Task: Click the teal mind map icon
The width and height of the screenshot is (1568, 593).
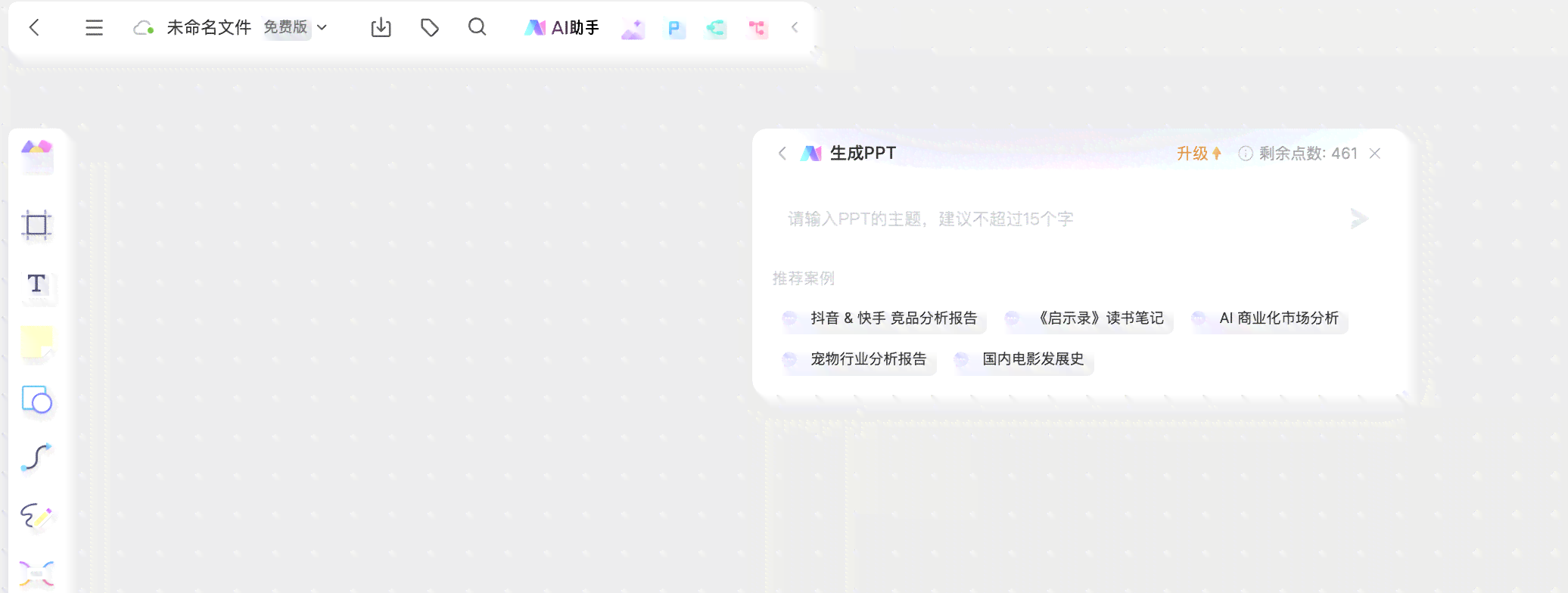Action: [x=715, y=29]
